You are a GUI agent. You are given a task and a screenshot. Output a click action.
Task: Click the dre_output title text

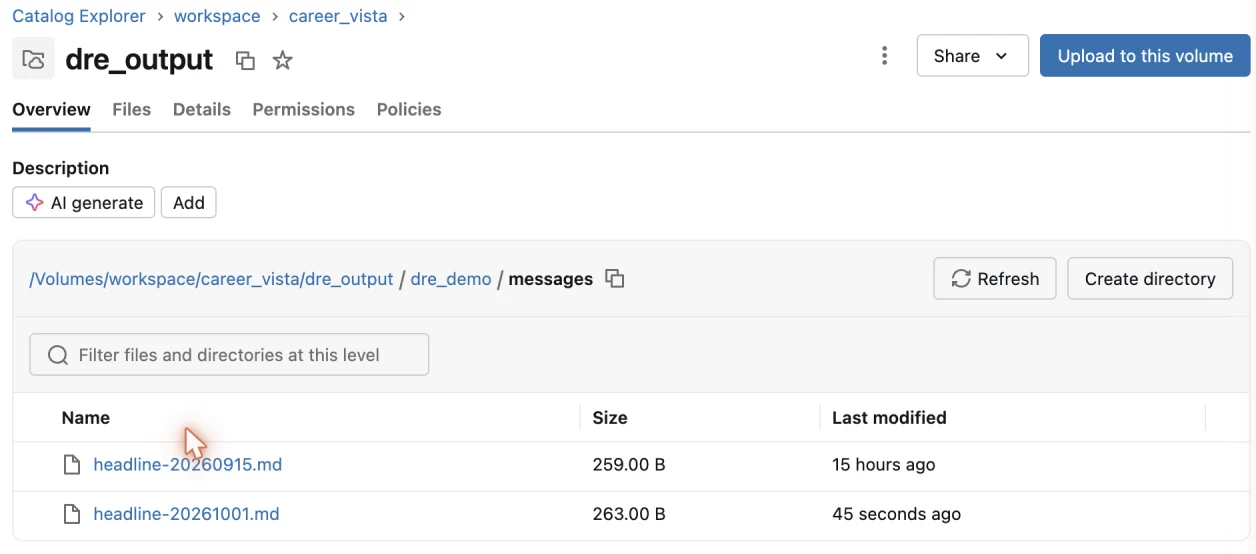[x=139, y=60]
